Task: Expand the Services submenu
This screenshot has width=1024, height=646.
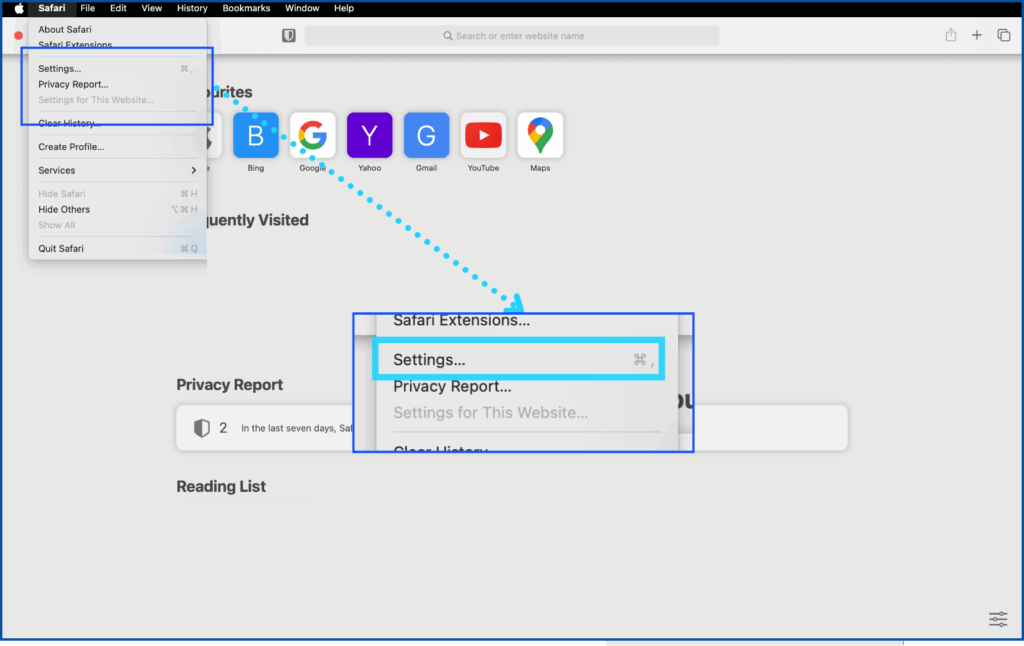Action: 117,170
